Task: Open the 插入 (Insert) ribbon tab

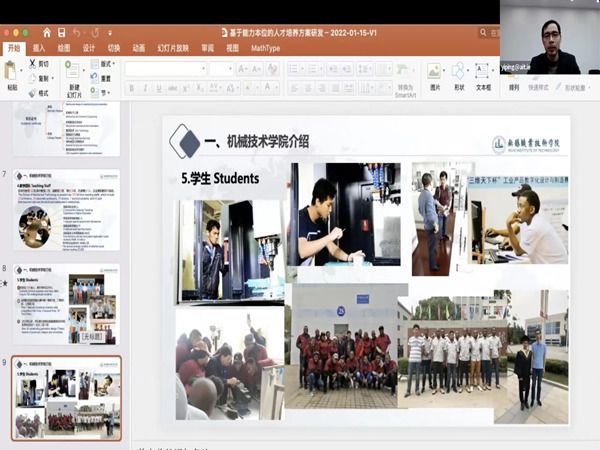Action: pyautogui.click(x=39, y=47)
